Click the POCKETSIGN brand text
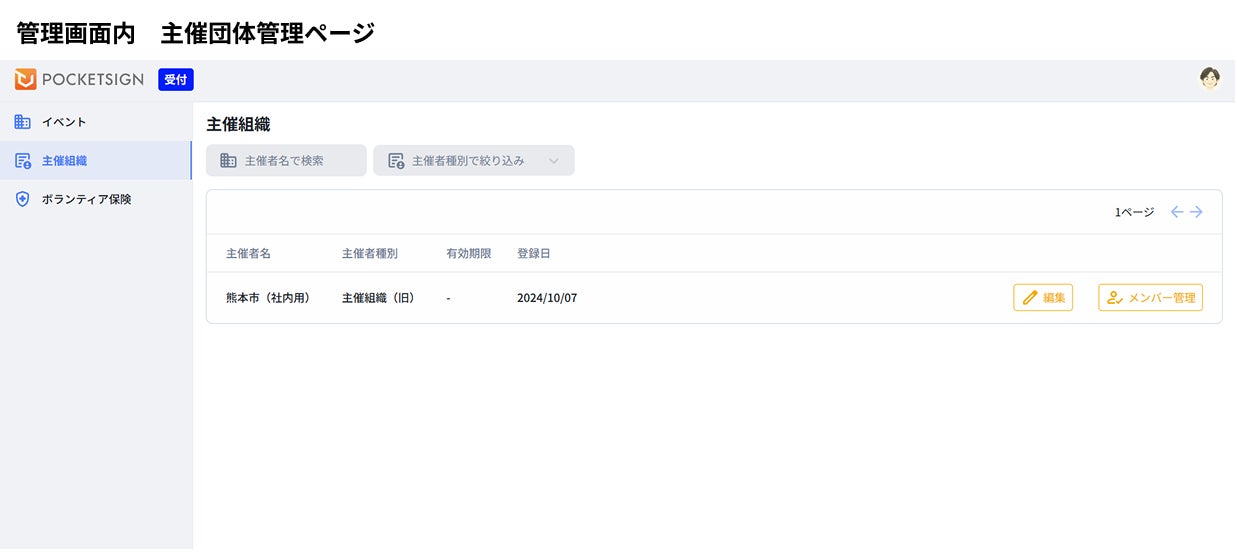Image resolution: width=1237 pixels, height=555 pixels. point(93,80)
